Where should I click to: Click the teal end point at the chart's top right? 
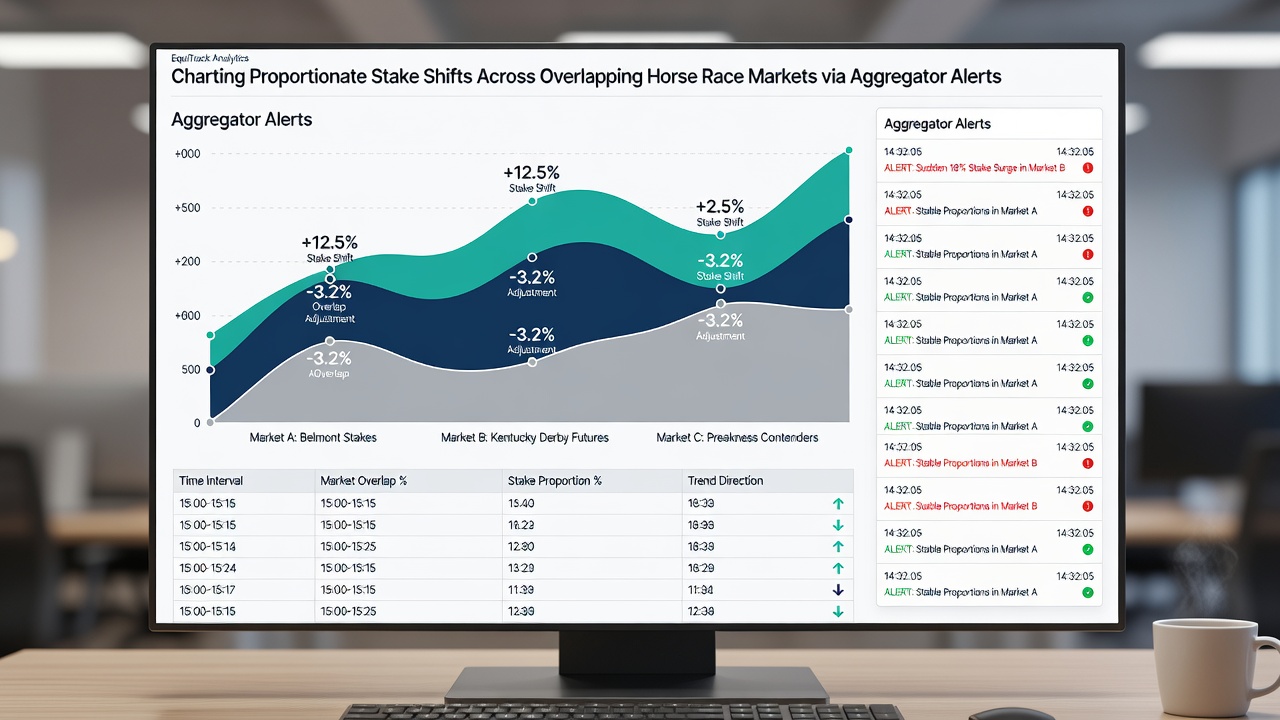(848, 150)
